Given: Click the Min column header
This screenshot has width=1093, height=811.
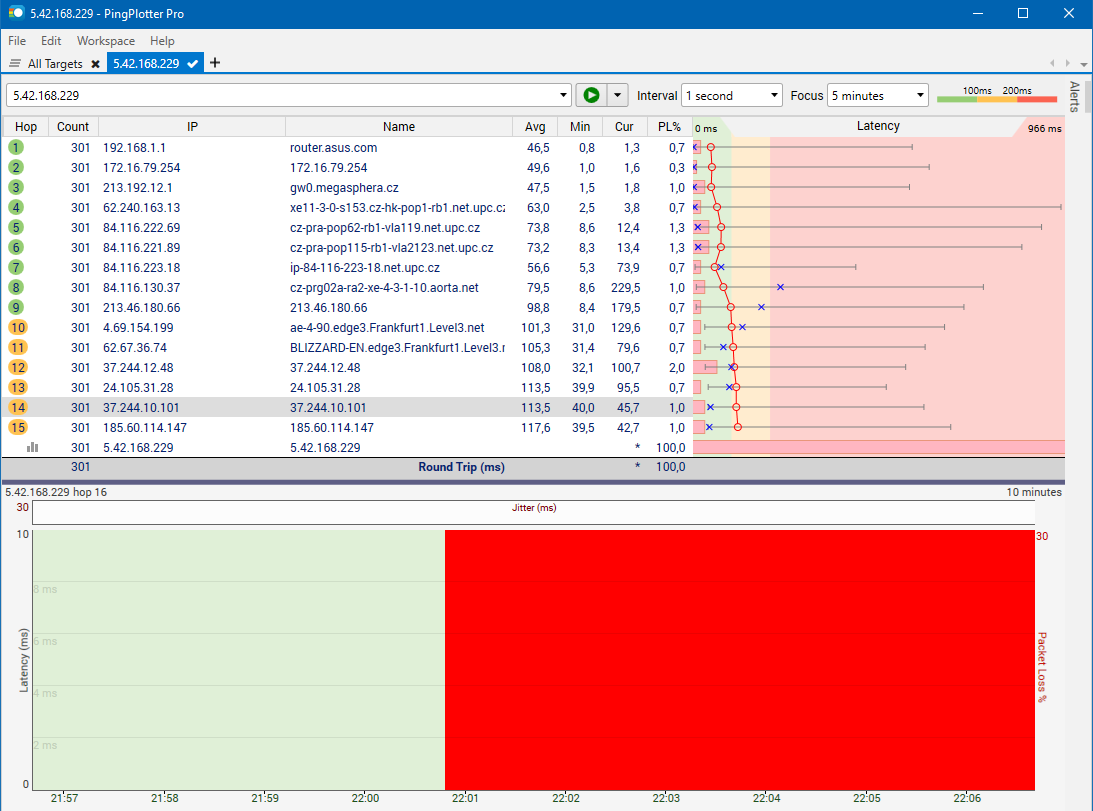Looking at the screenshot, I should [580, 126].
